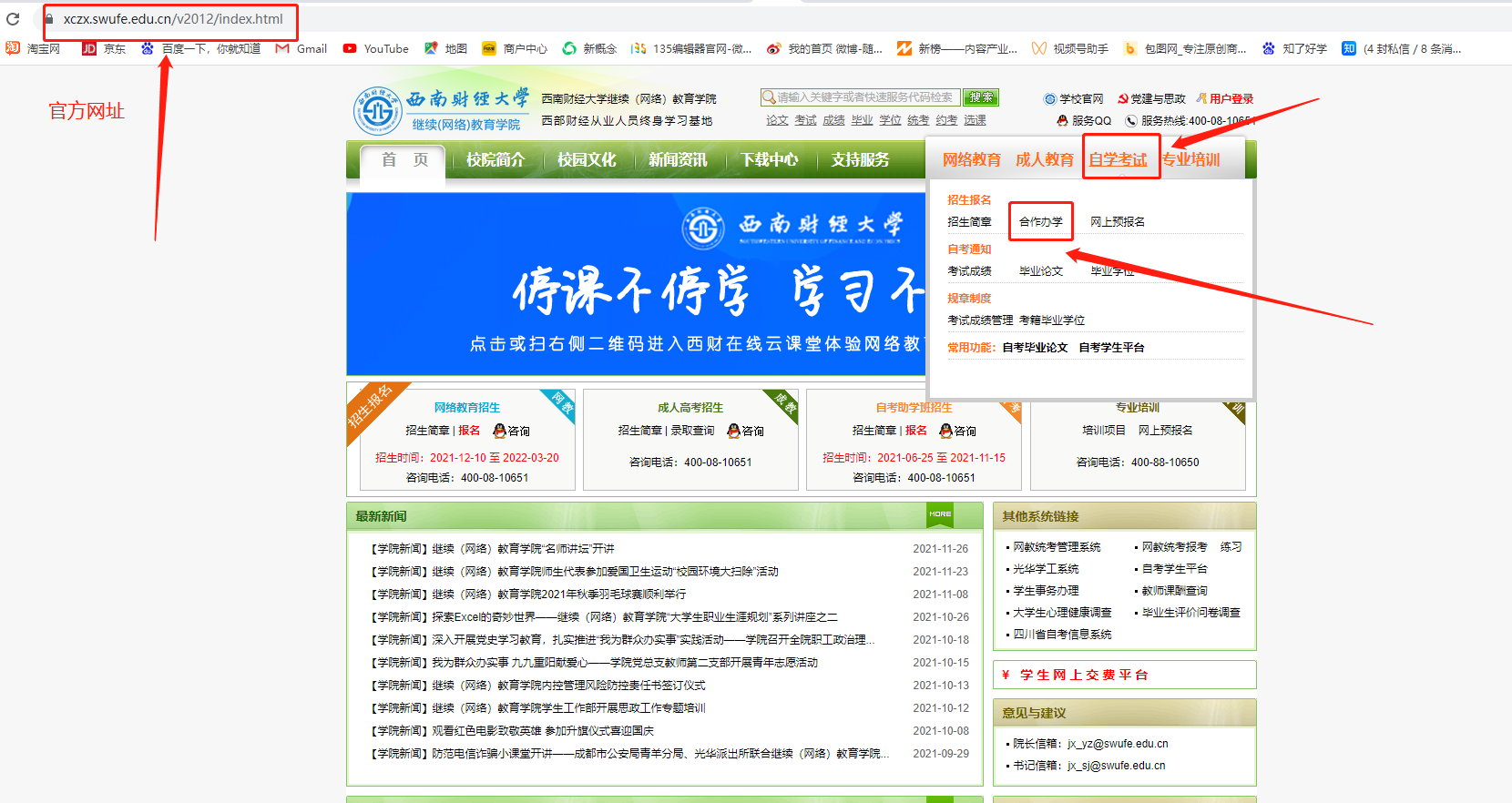Click the browser address bar URL

point(173,19)
